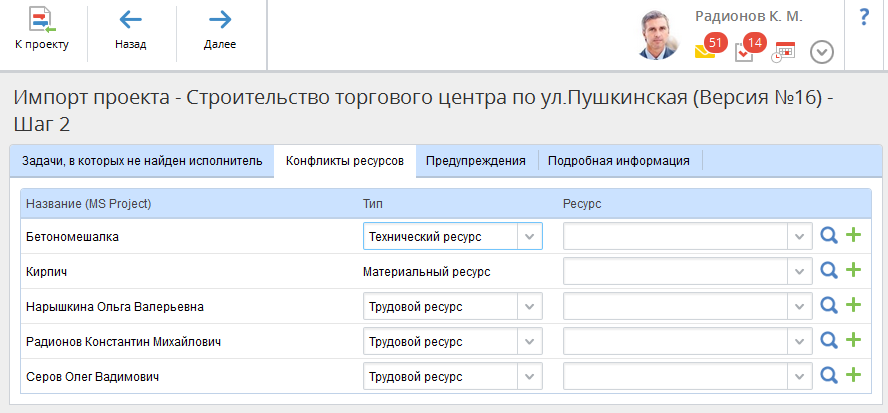The height and width of the screenshot is (413, 888).
Task: Open type dropdown for Бетономешалка
Action: click(x=529, y=236)
